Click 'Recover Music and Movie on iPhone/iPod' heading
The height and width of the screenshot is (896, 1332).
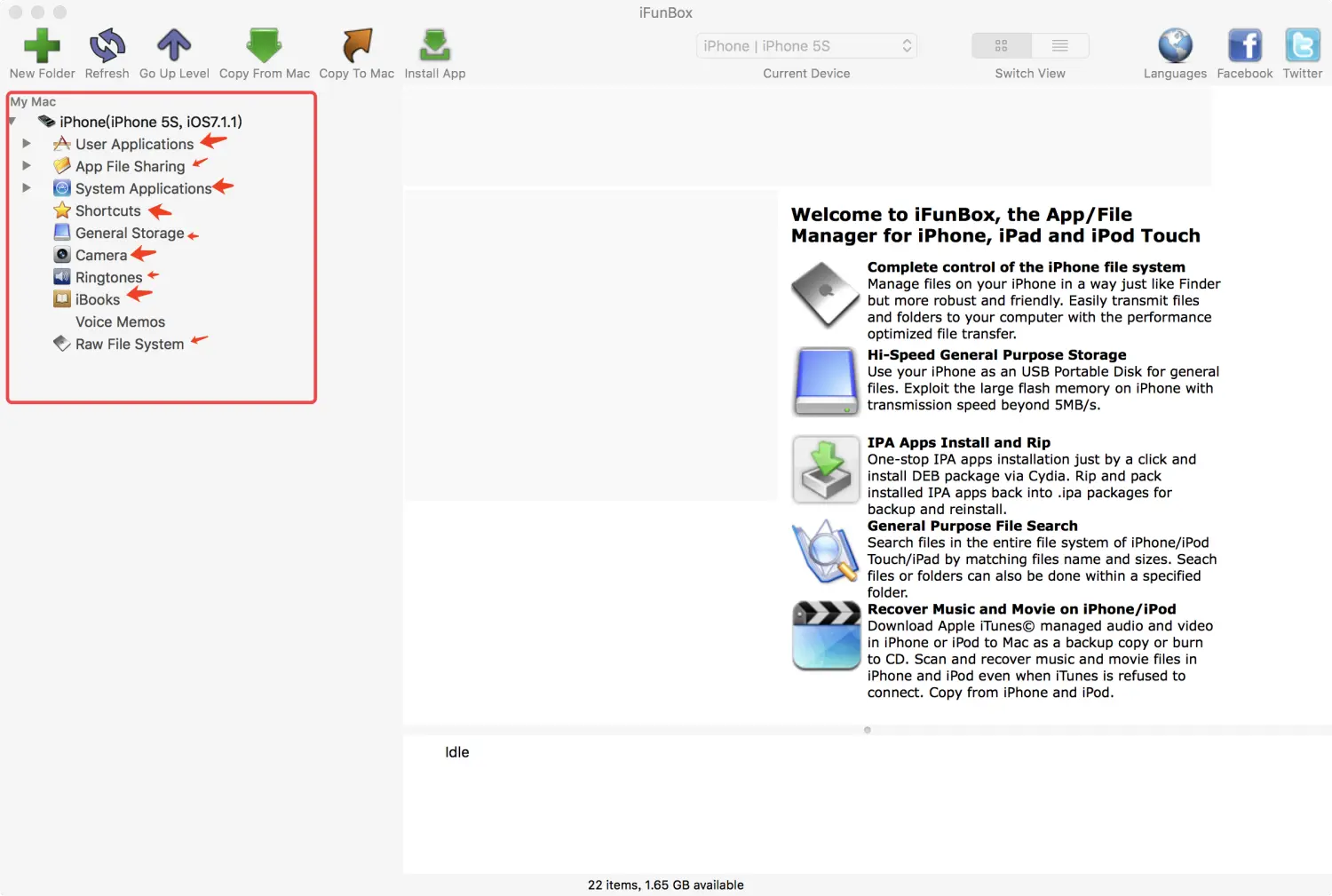click(x=1021, y=609)
